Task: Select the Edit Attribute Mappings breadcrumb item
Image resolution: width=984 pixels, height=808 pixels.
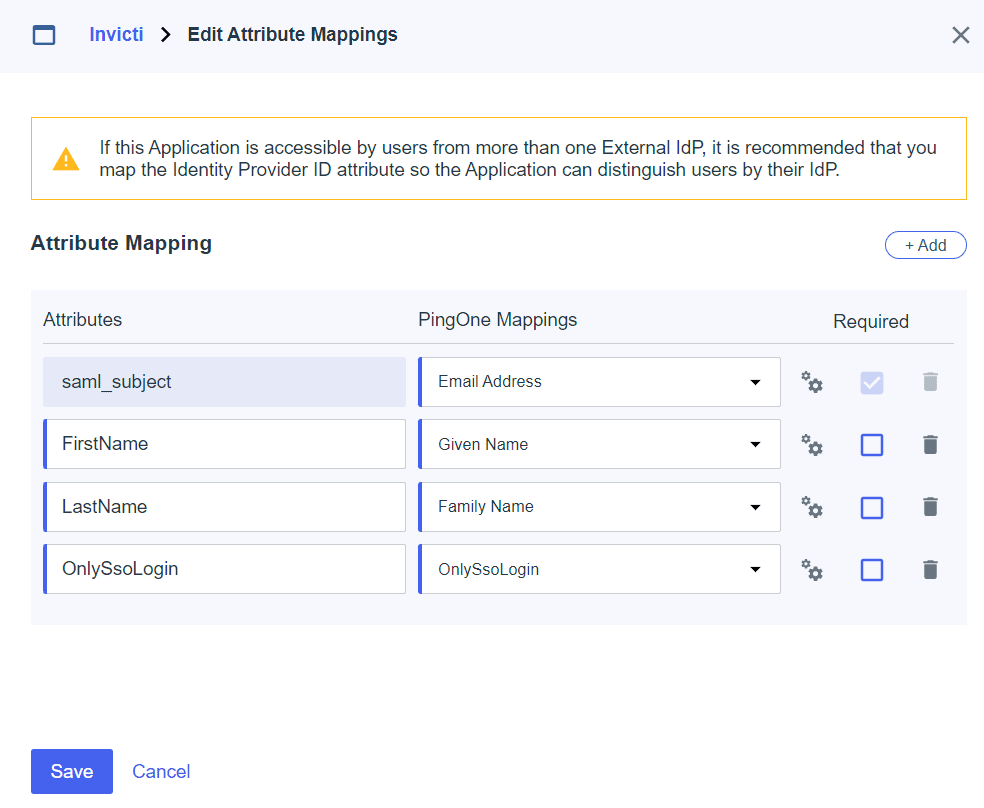Action: coord(292,34)
